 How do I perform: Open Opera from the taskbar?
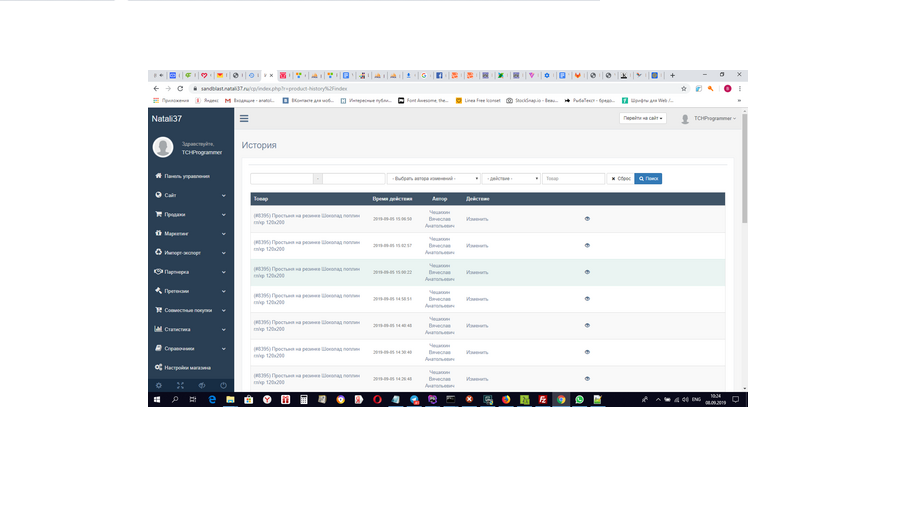378,400
